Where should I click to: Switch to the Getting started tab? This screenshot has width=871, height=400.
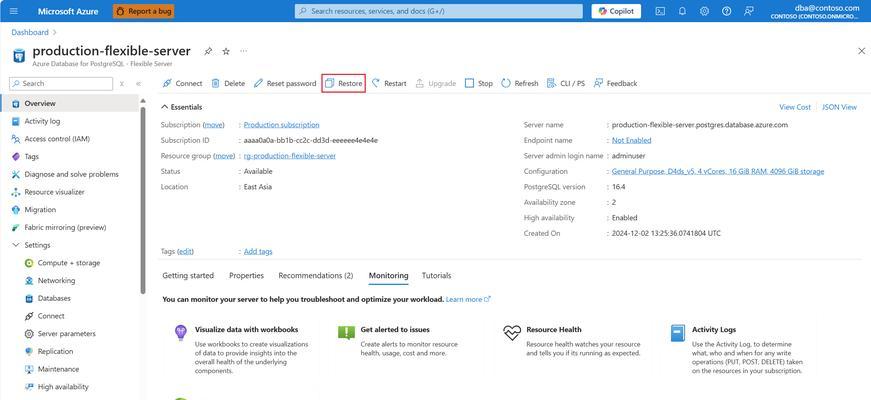[188, 276]
